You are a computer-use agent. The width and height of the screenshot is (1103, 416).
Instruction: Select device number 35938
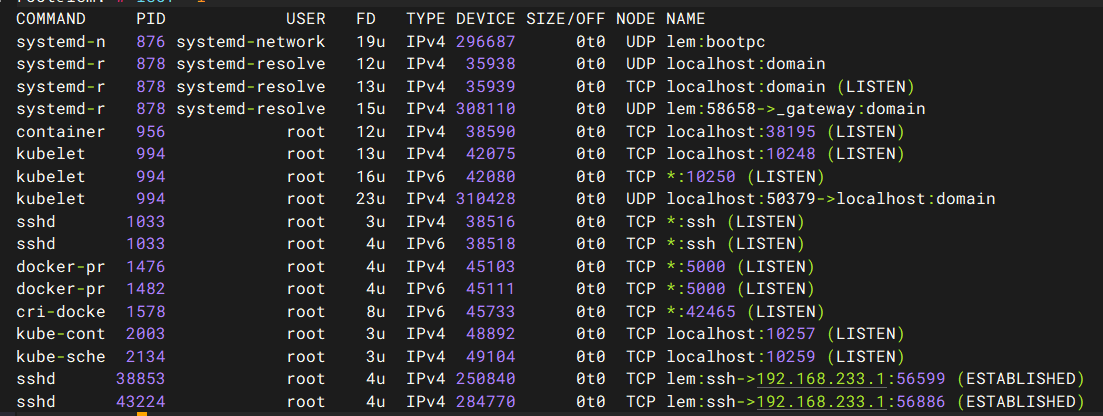pos(490,64)
